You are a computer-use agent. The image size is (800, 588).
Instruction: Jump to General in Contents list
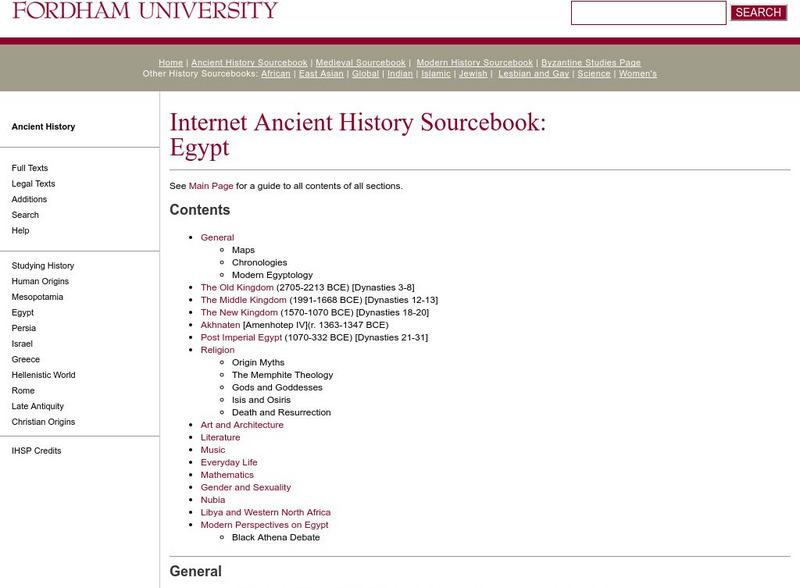(x=217, y=237)
